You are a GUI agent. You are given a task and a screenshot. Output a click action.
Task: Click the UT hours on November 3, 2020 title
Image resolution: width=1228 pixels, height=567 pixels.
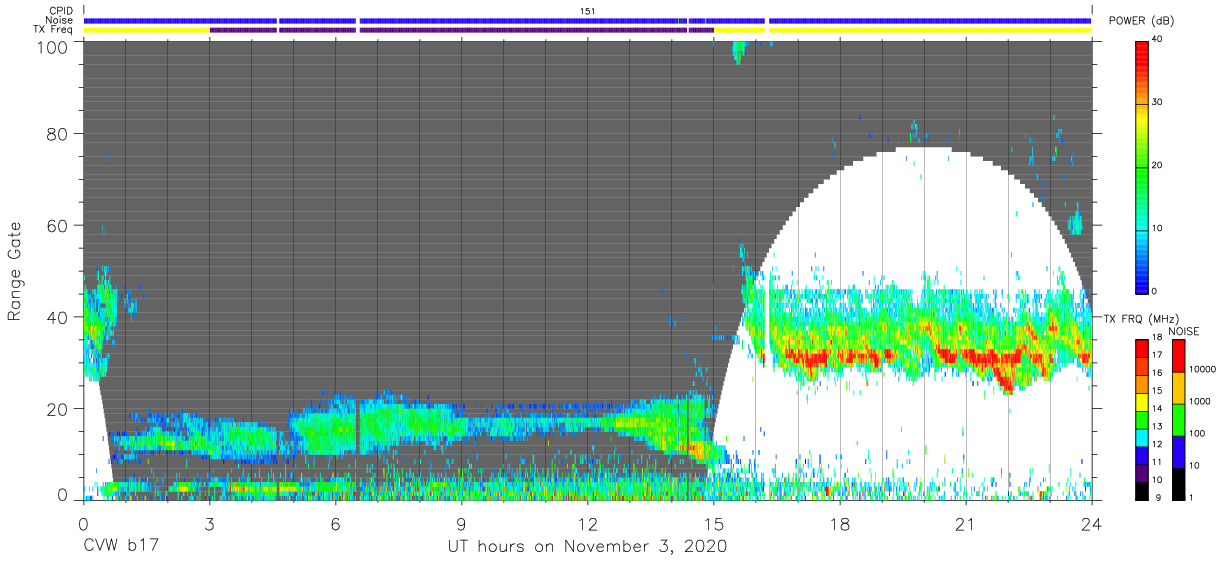tap(586, 548)
